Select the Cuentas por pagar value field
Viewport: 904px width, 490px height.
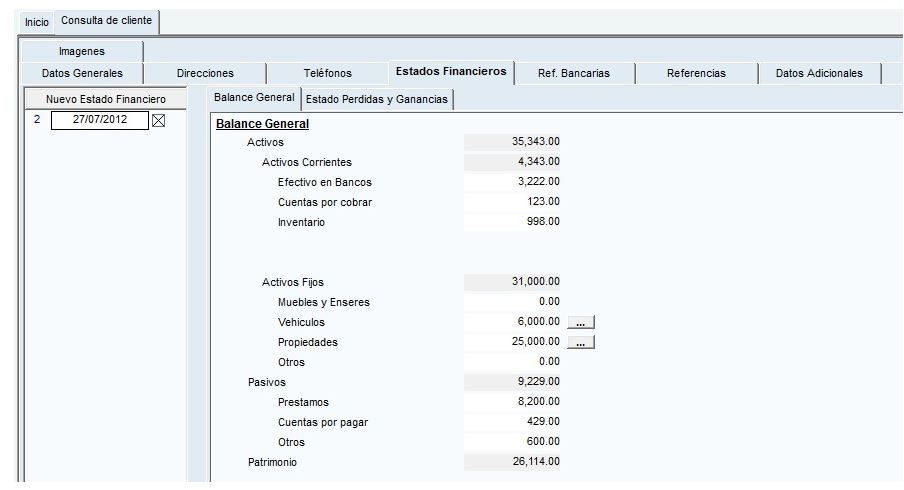pyautogui.click(x=514, y=422)
